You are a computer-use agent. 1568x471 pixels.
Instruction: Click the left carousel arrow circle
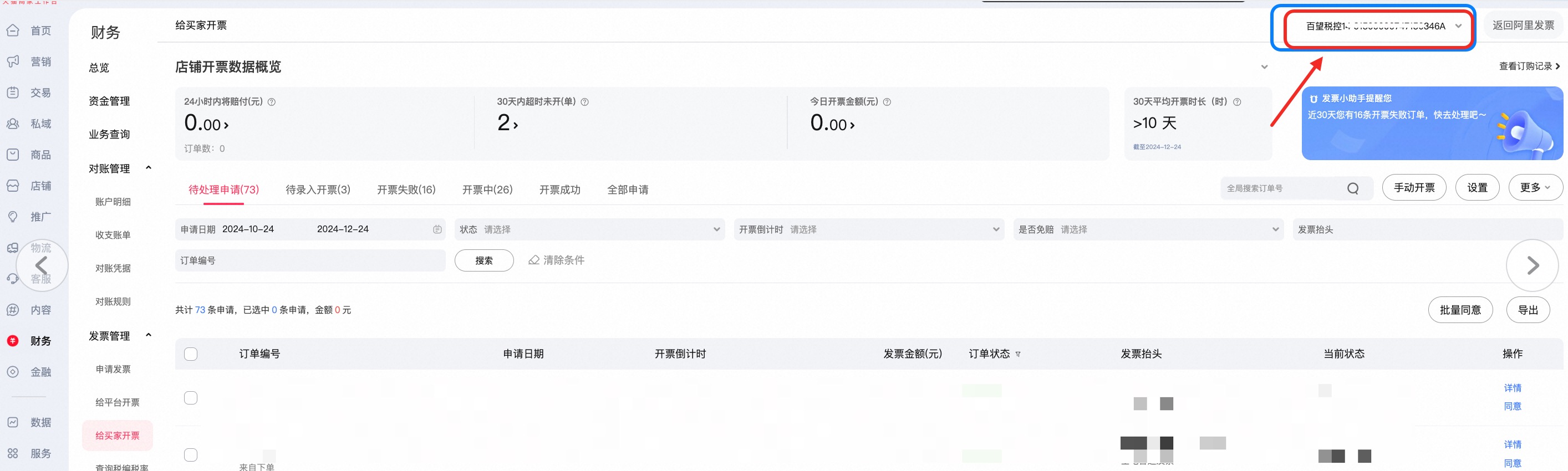[42, 265]
